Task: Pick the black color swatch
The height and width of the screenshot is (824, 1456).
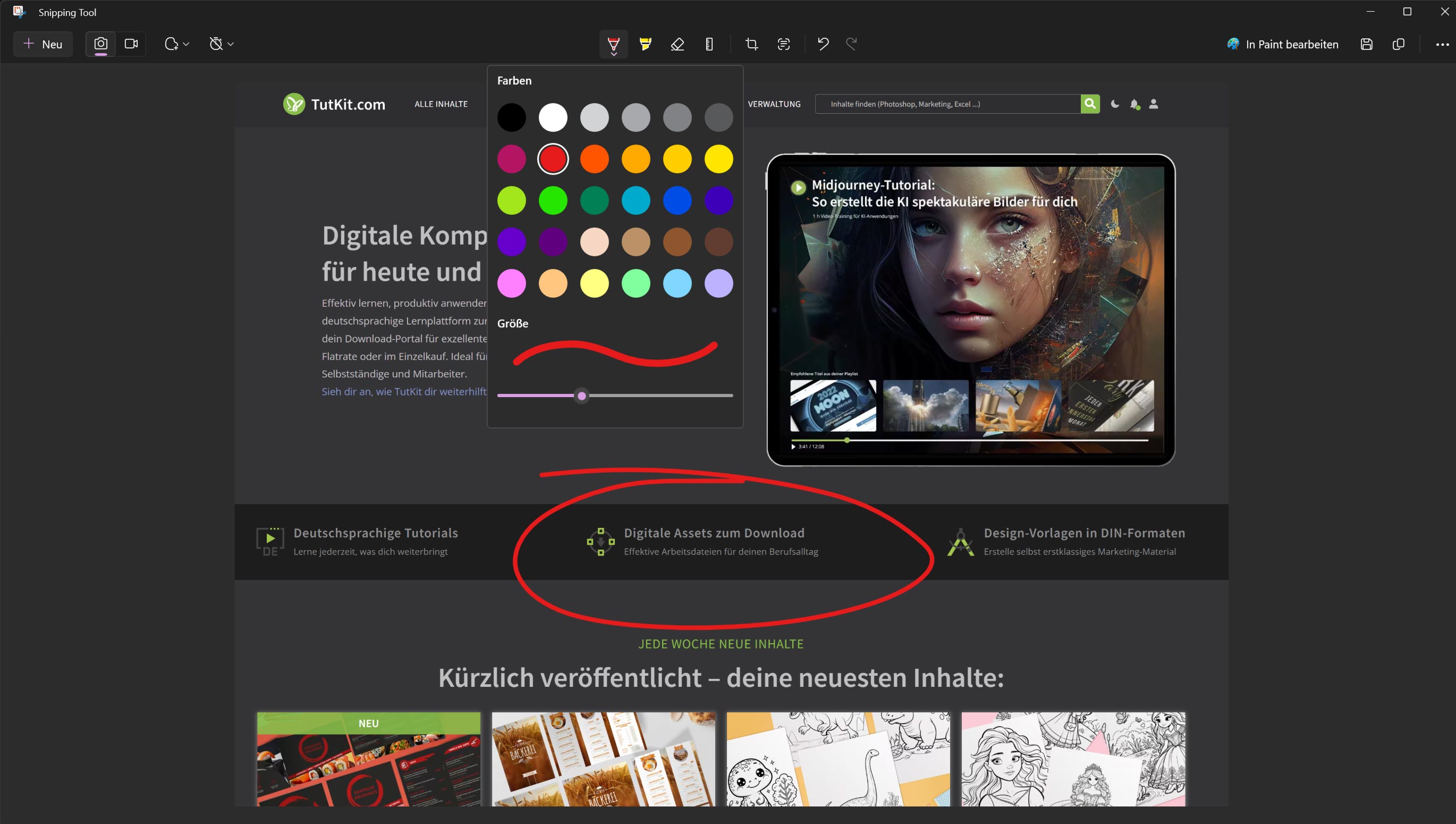Action: pos(511,117)
